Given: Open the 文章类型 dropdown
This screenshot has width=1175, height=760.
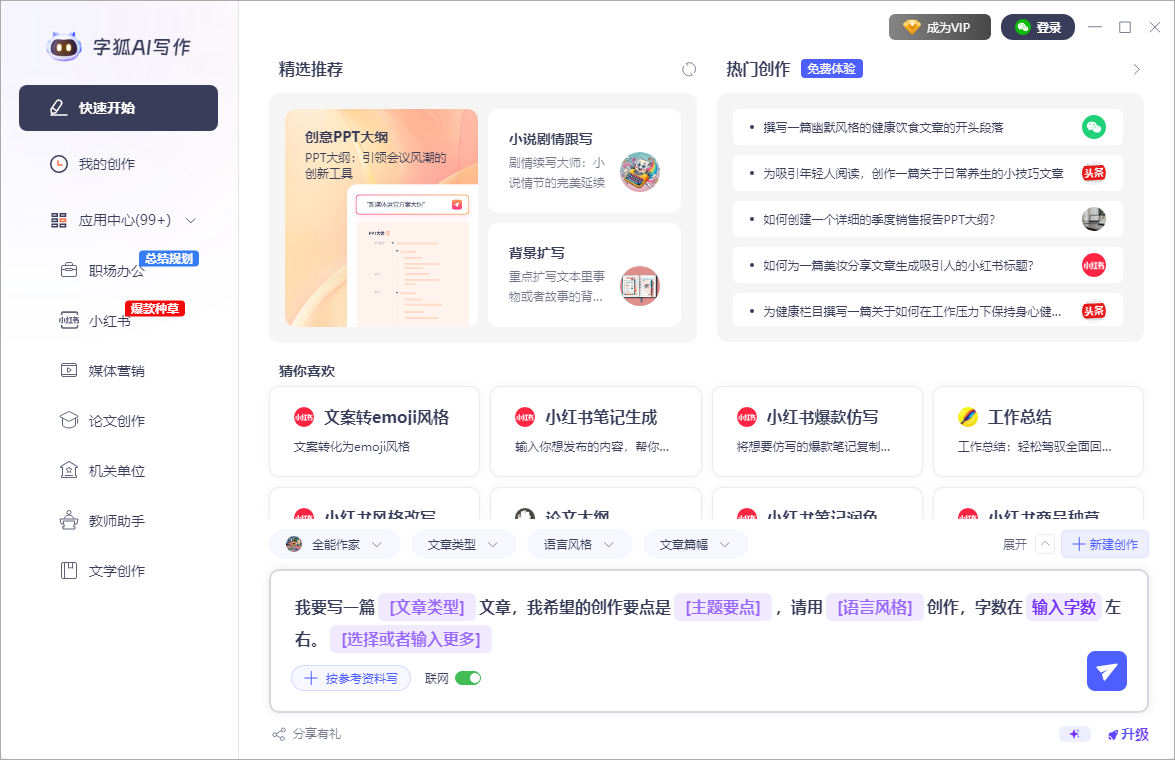Looking at the screenshot, I should click(x=463, y=544).
